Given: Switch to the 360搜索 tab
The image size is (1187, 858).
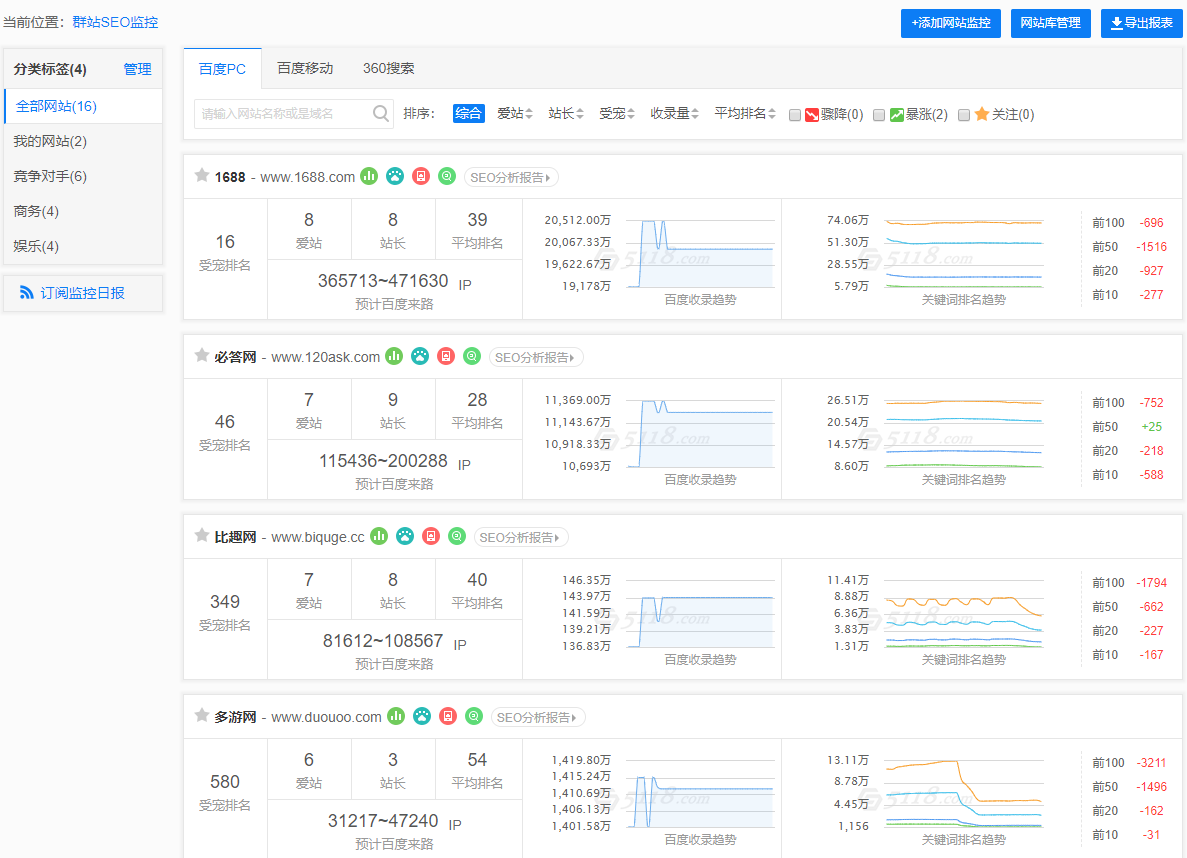Looking at the screenshot, I should (x=388, y=68).
